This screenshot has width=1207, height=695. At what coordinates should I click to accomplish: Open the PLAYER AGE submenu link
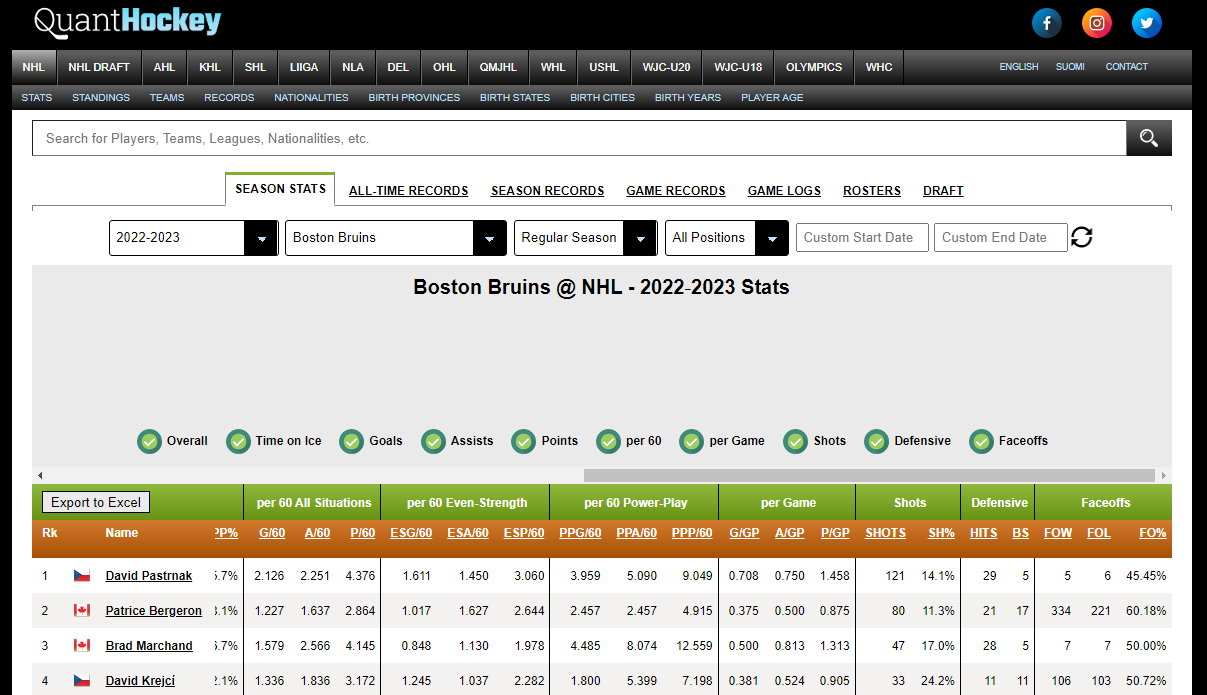tap(772, 98)
